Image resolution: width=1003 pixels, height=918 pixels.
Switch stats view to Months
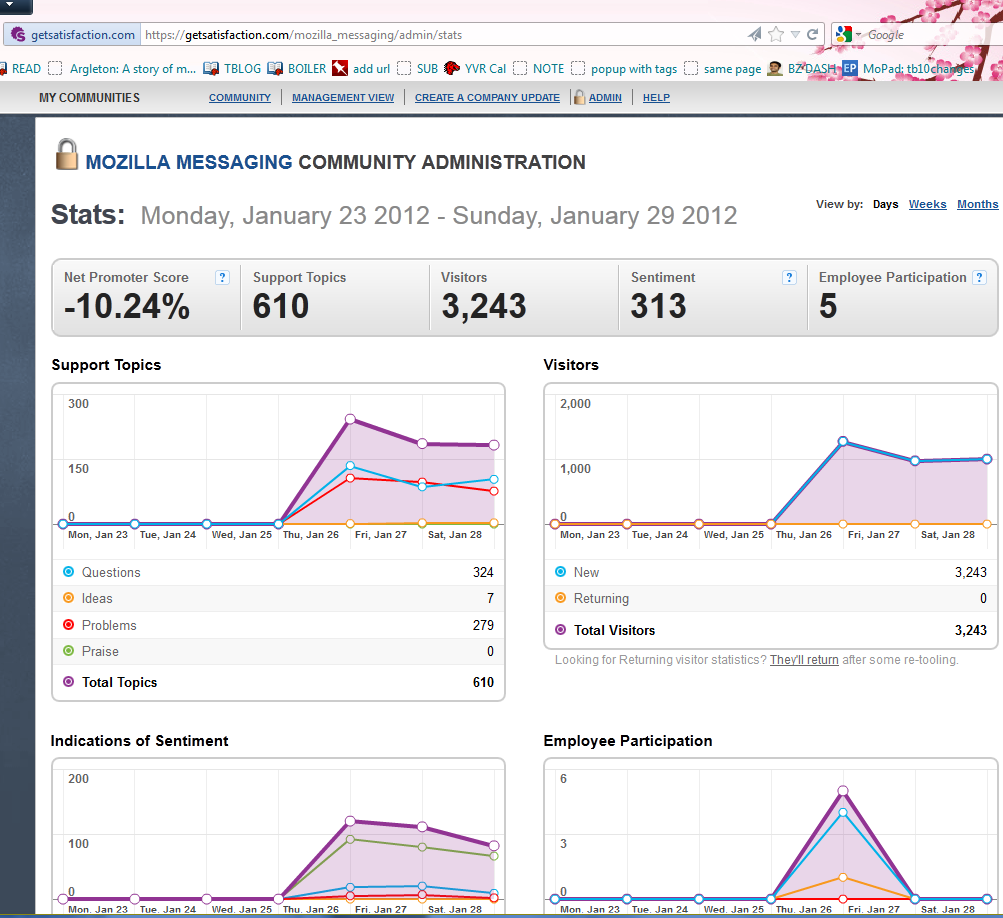(977, 204)
